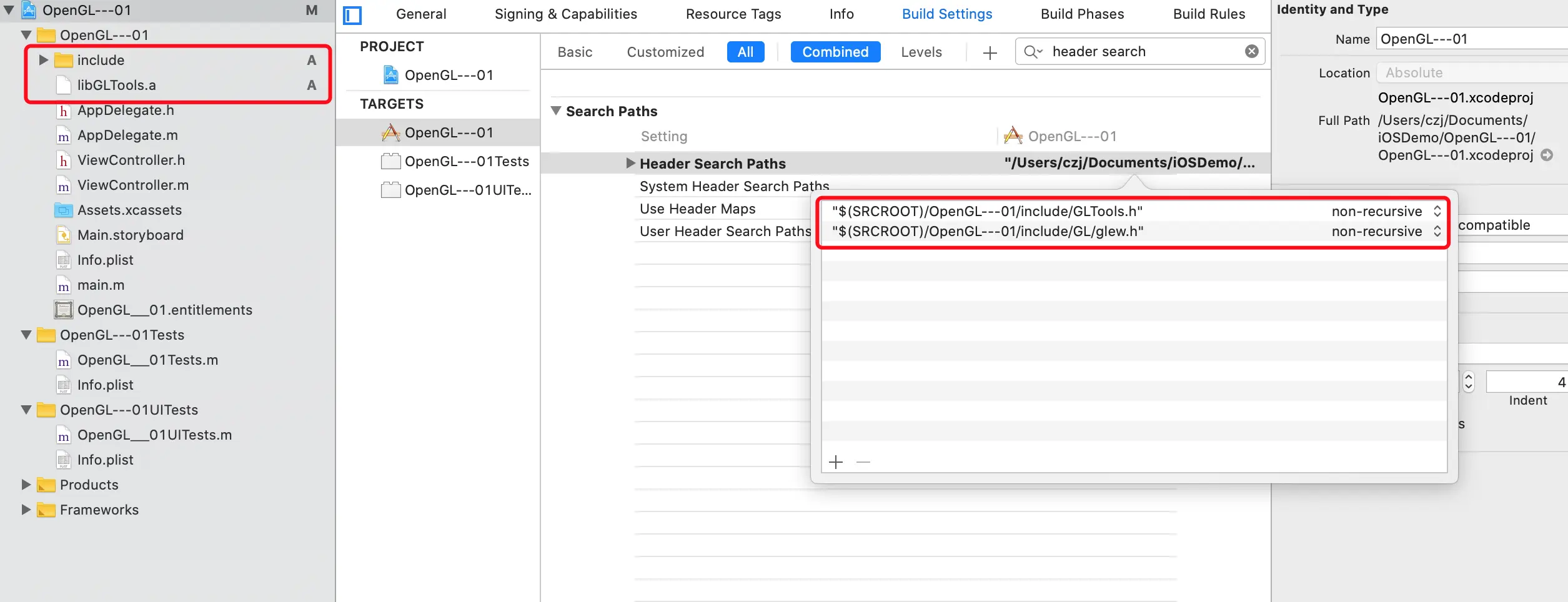The image size is (1568, 602).
Task: Click the ViewController.m source icon
Action: pos(63,185)
